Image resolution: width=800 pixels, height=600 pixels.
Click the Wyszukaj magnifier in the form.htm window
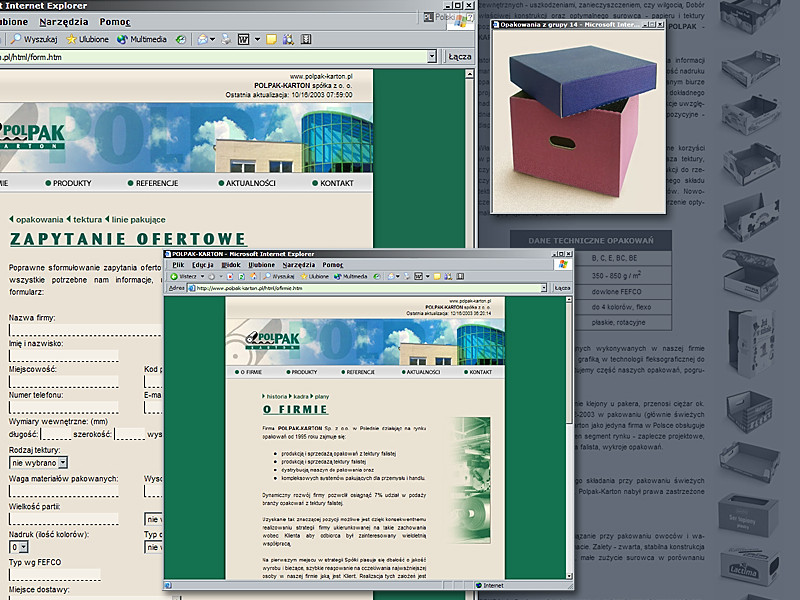click(x=16, y=39)
